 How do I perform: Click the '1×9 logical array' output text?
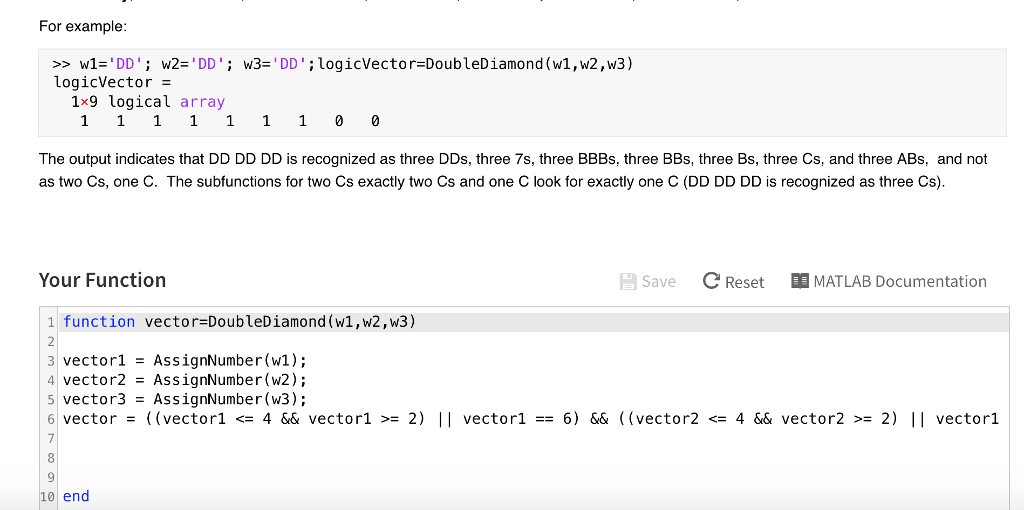tap(148, 102)
